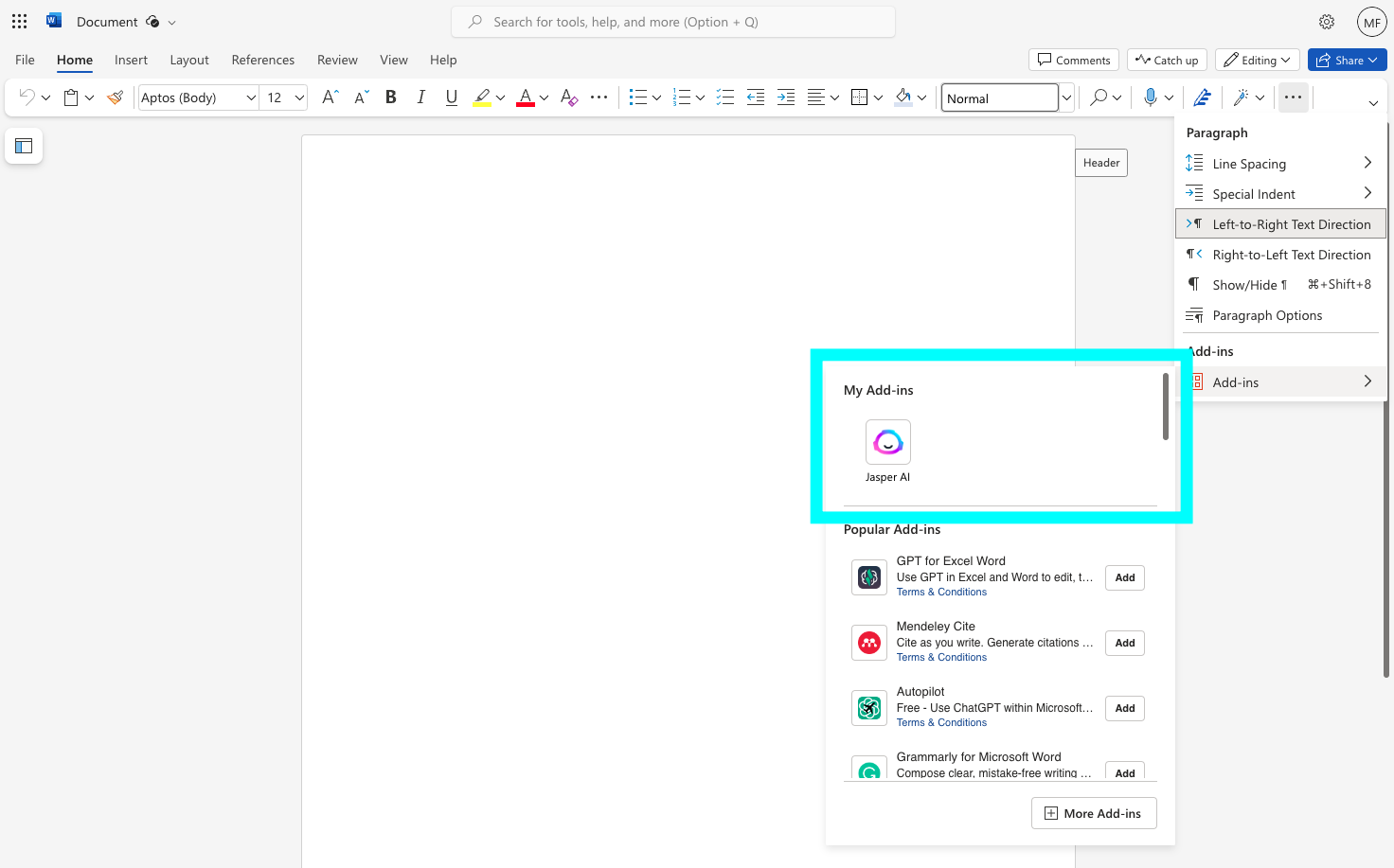
Task: Select Right-to-Left Text Direction
Action: (x=1279, y=255)
